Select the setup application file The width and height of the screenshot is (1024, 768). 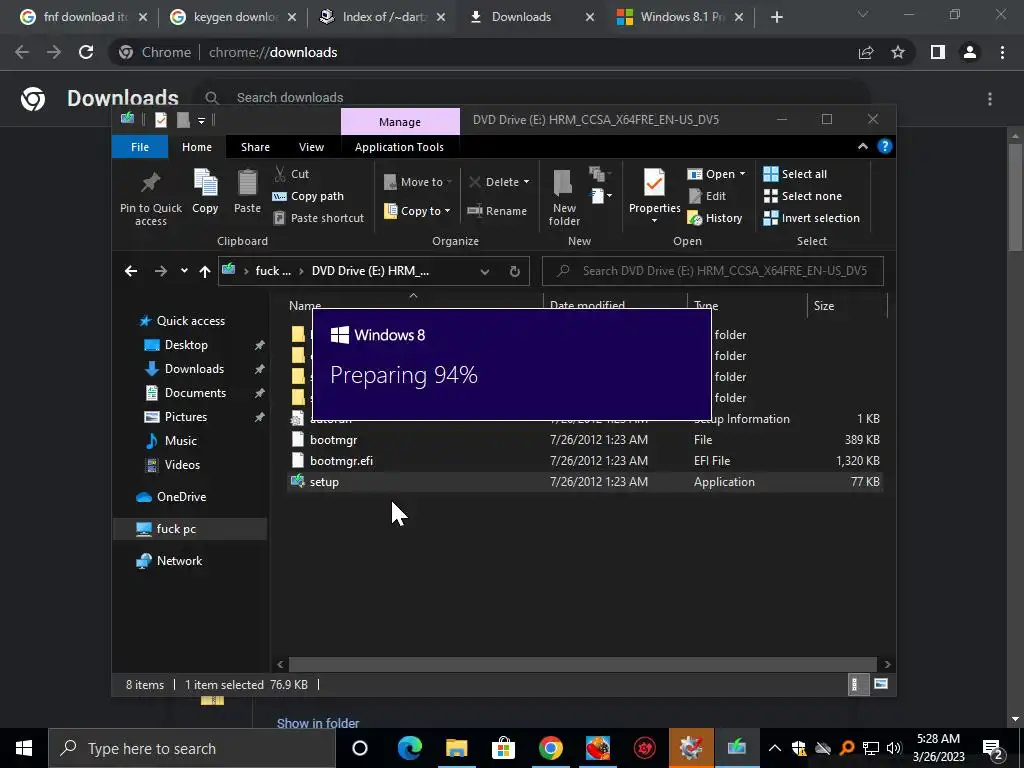[585, 481]
